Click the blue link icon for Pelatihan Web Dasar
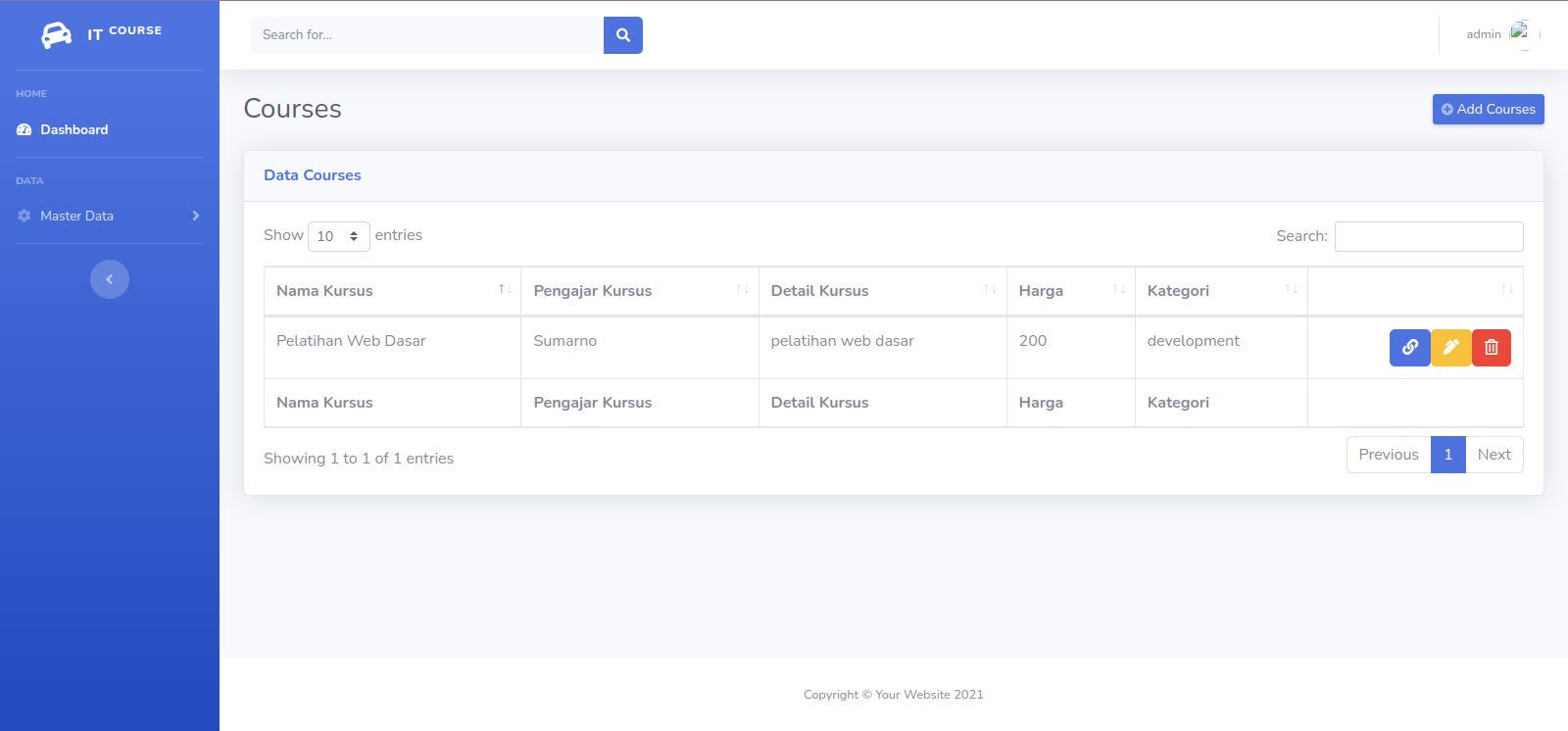Viewport: 1568px width, 731px height. 1409,347
